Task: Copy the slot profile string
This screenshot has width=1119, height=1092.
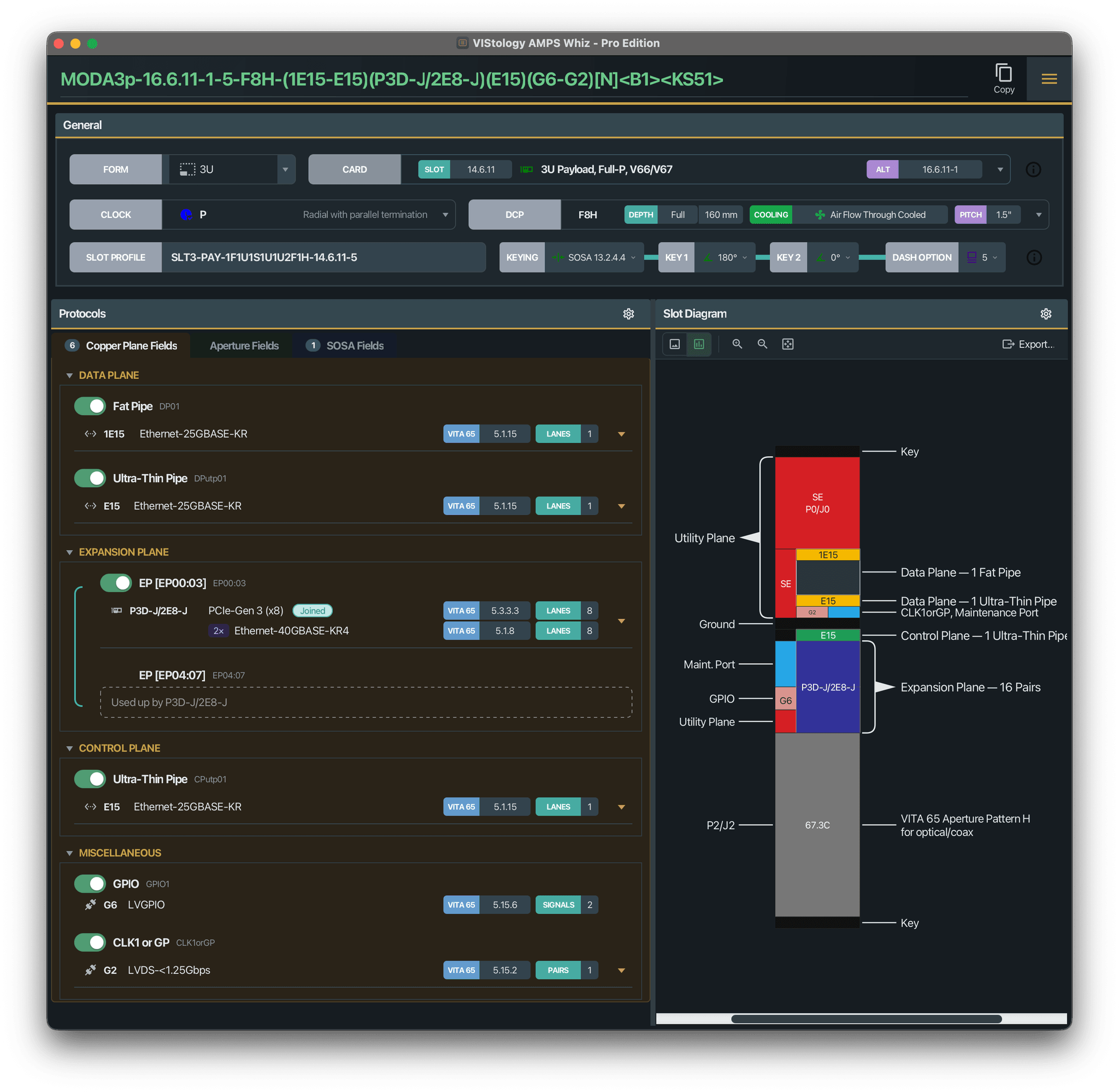Action: point(1003,79)
